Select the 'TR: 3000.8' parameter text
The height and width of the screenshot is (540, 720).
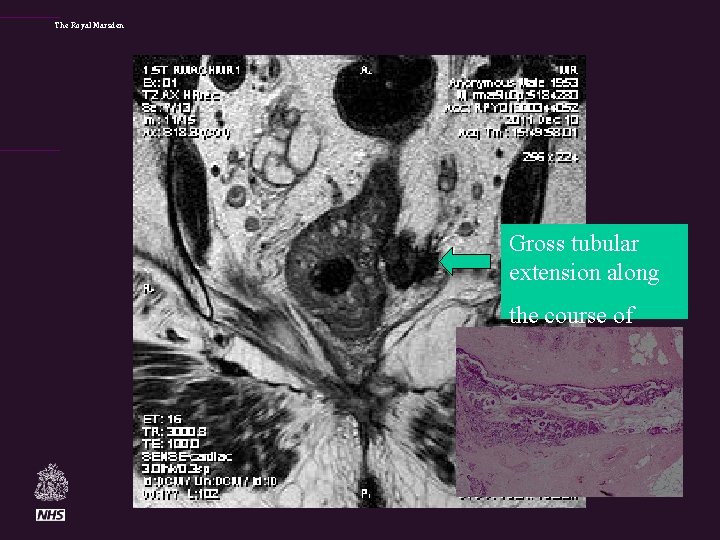point(174,432)
